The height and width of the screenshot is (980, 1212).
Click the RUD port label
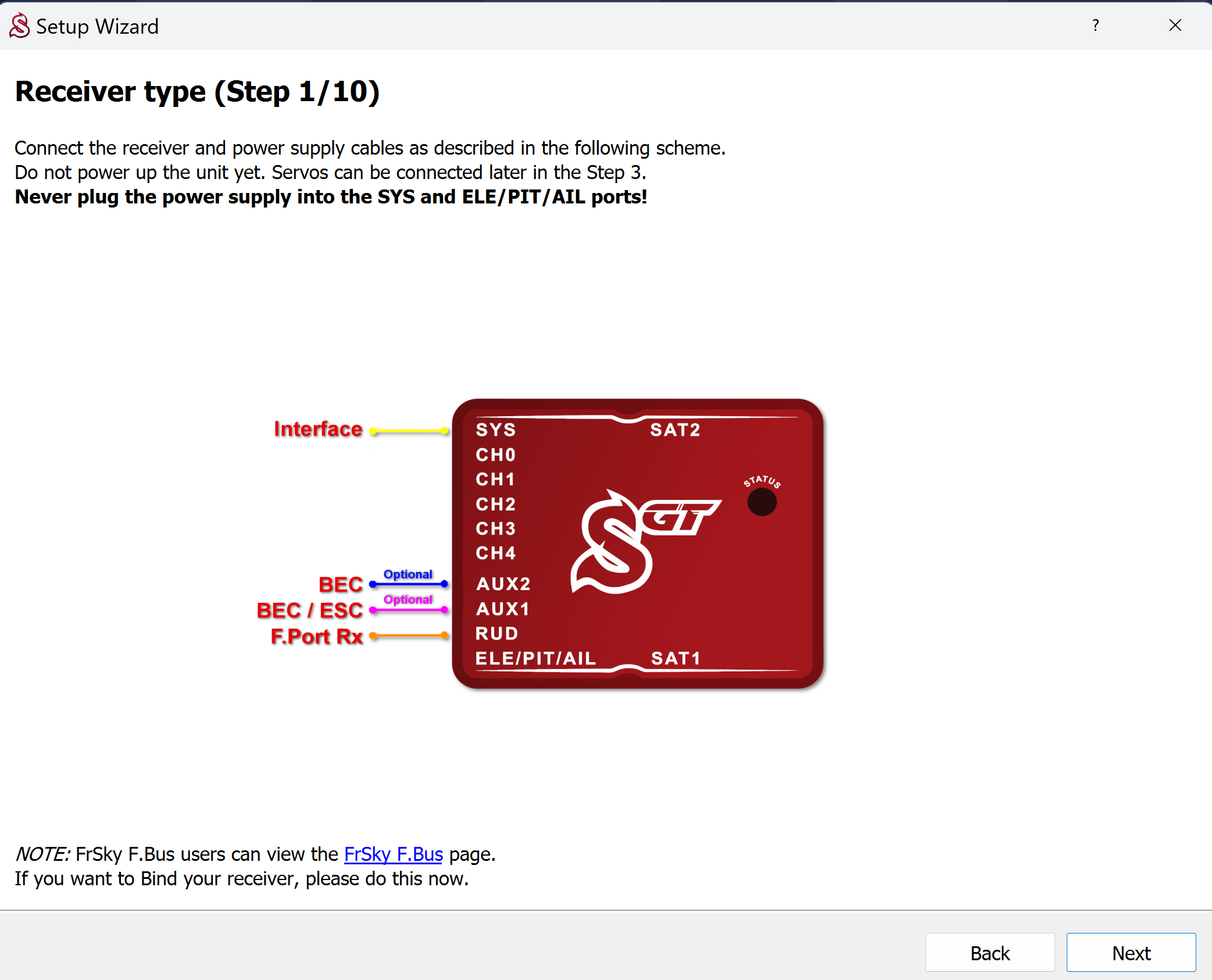[x=496, y=633]
